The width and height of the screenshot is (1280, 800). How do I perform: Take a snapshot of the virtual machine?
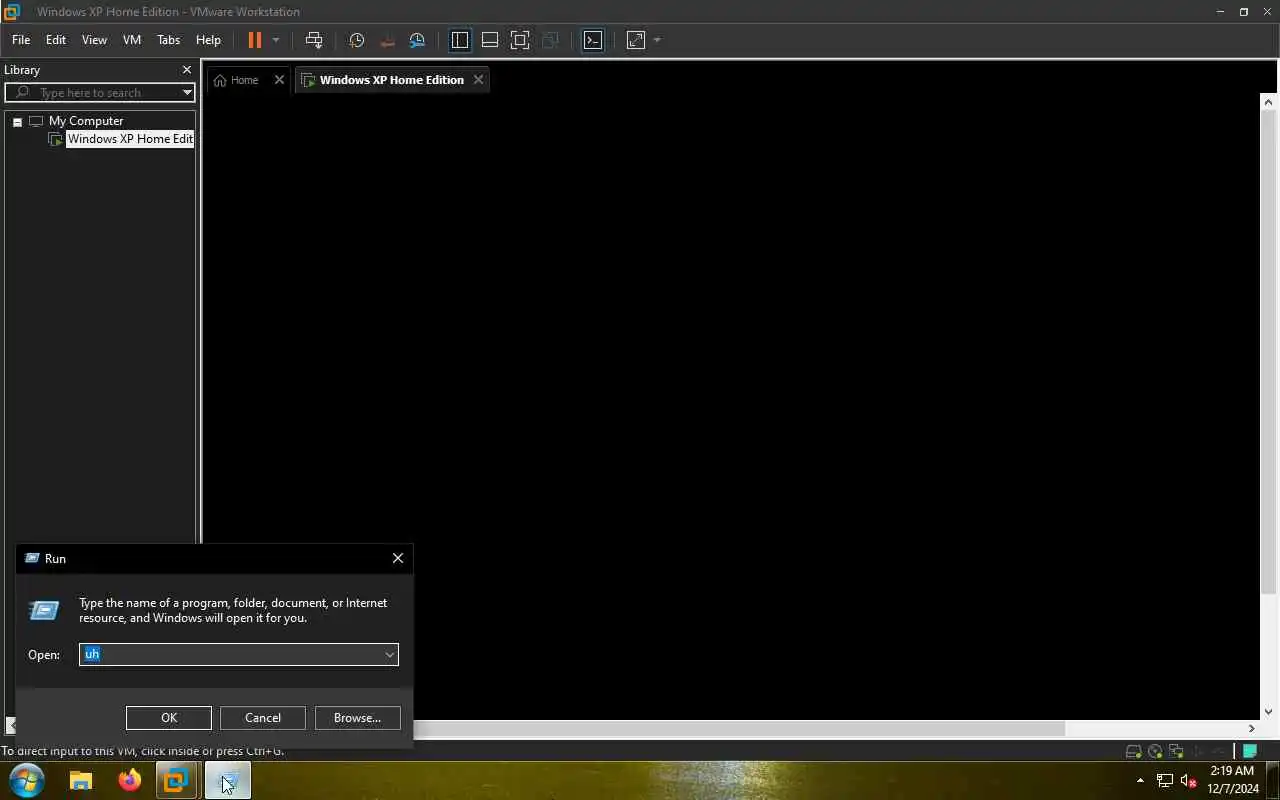(x=357, y=40)
